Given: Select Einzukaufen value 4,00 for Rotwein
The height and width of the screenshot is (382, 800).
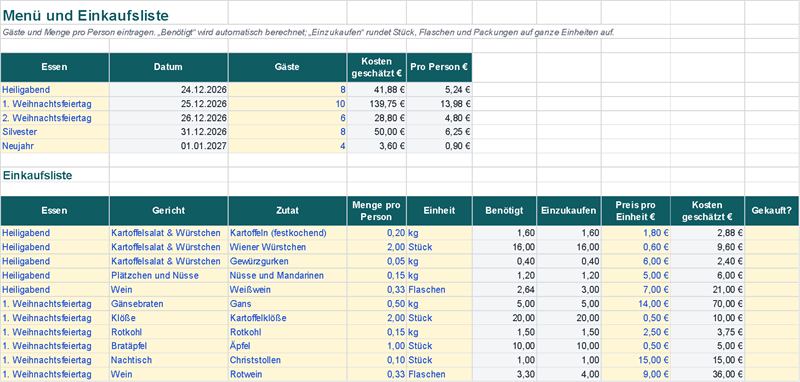Looking at the screenshot, I should (569, 374).
